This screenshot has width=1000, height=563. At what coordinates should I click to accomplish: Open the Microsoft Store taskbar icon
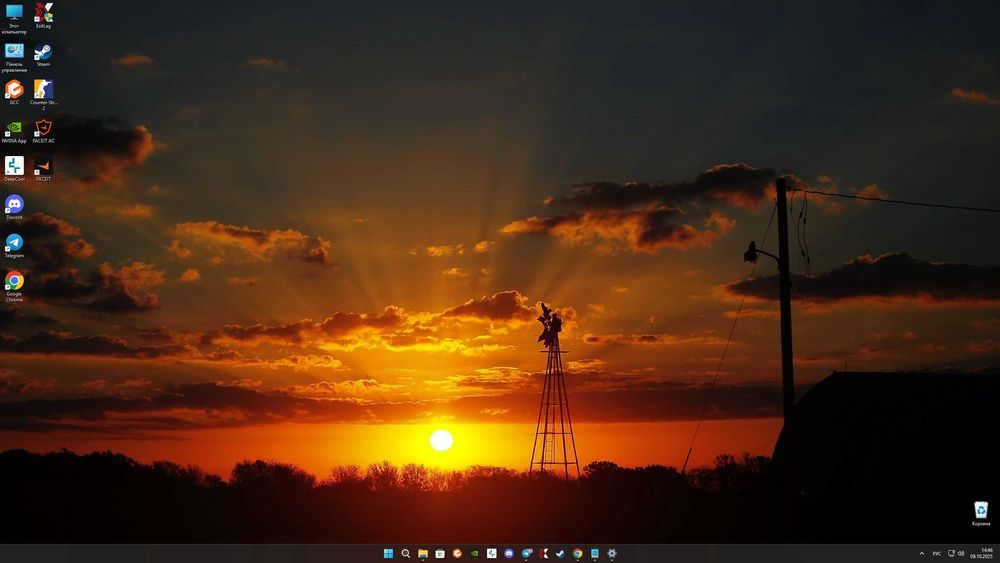pos(440,553)
